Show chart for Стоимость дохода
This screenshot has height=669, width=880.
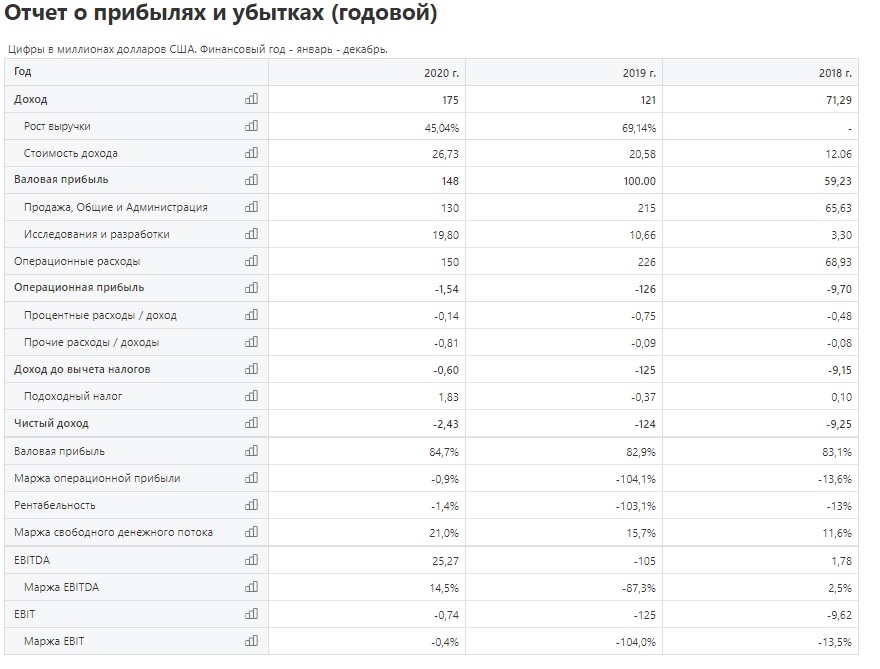pos(251,153)
